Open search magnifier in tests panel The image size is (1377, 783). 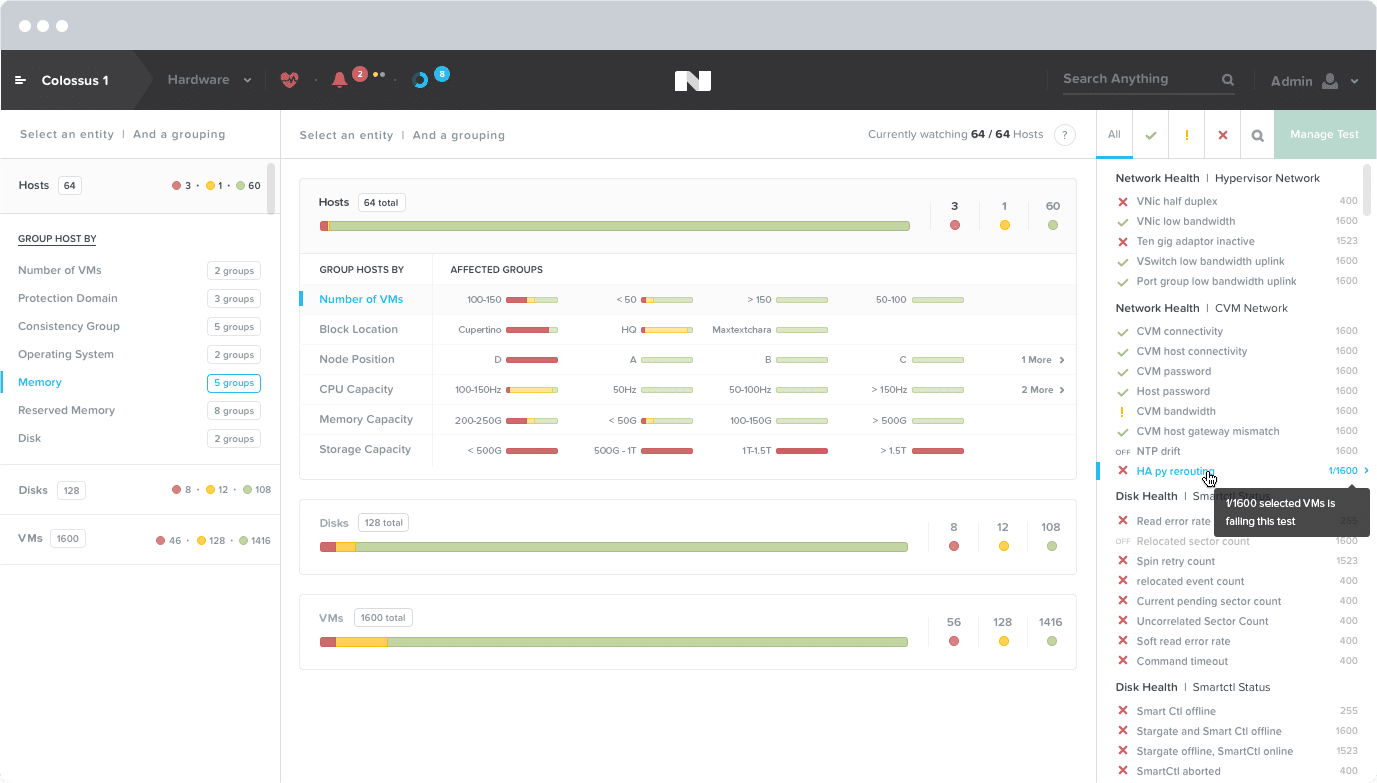pyautogui.click(x=1257, y=135)
